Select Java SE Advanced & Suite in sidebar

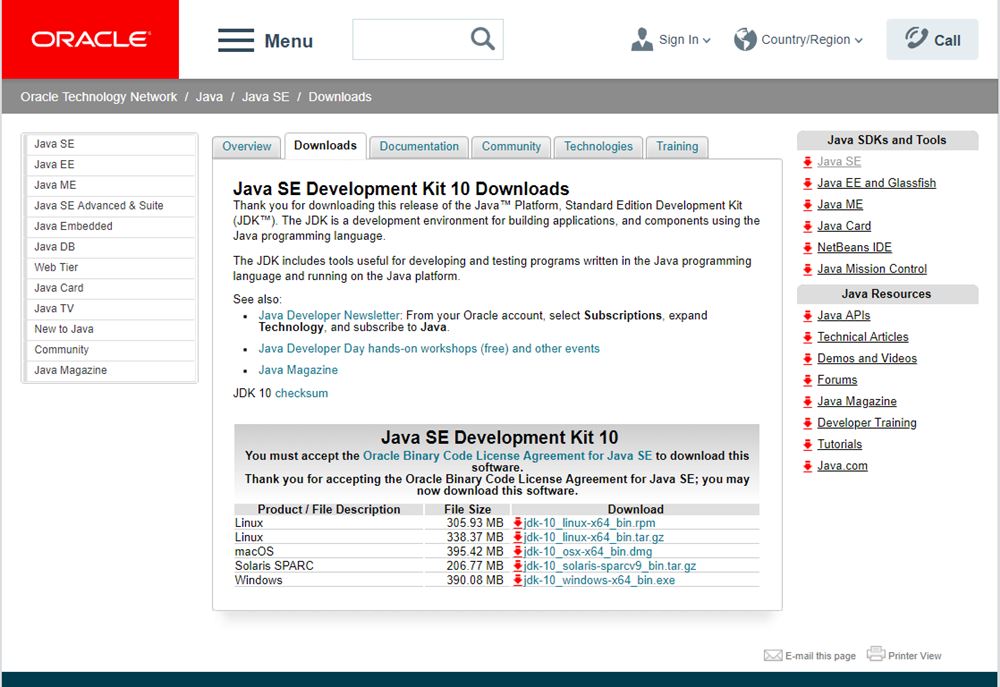click(x=110, y=206)
